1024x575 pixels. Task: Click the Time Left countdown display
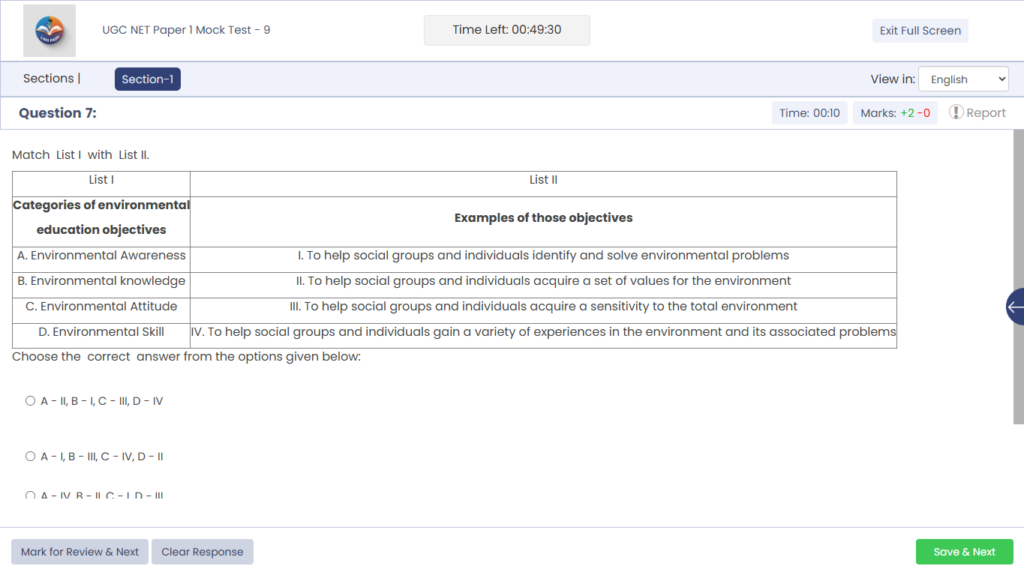pyautogui.click(x=507, y=30)
